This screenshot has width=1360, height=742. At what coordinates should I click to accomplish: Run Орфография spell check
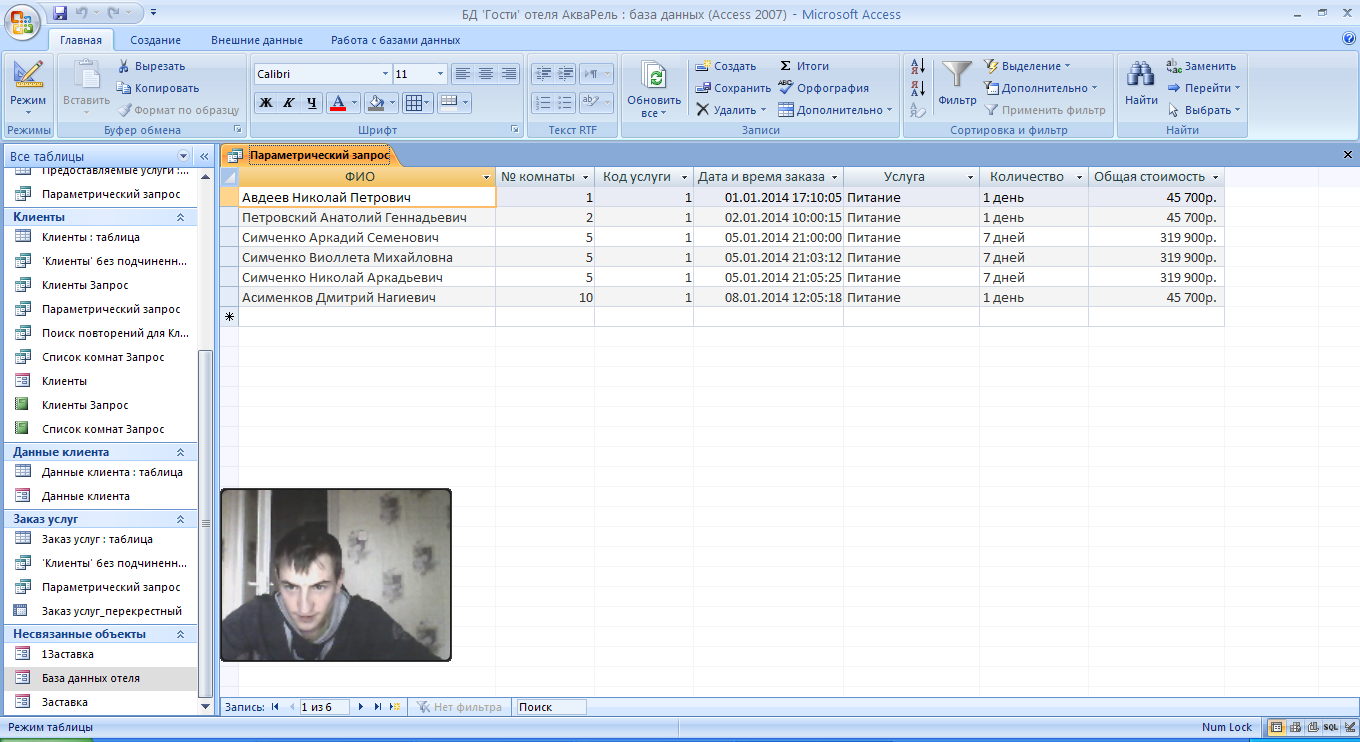823,88
